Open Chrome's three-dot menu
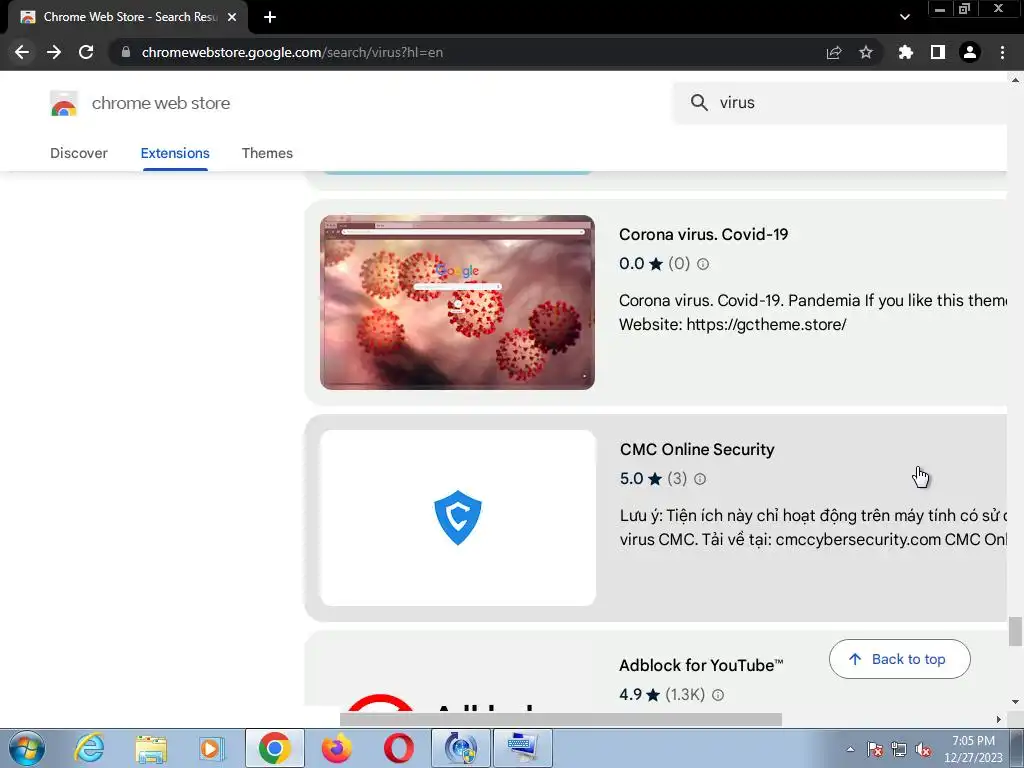Screen dimensions: 1024x768 pos(1002,52)
